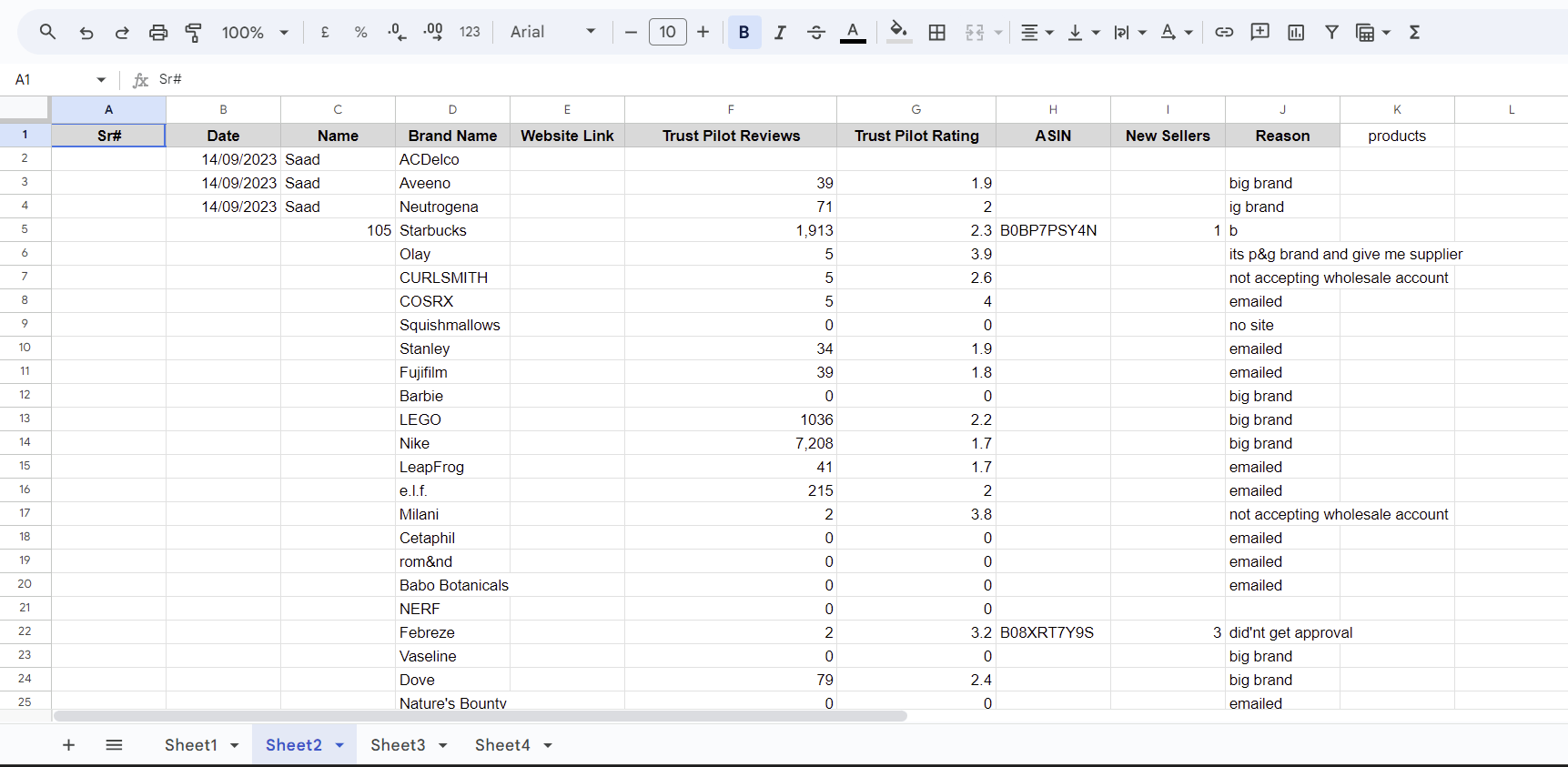Screen dimensions: 1568x767
Task: Select the products cell in column K
Action: (1397, 136)
